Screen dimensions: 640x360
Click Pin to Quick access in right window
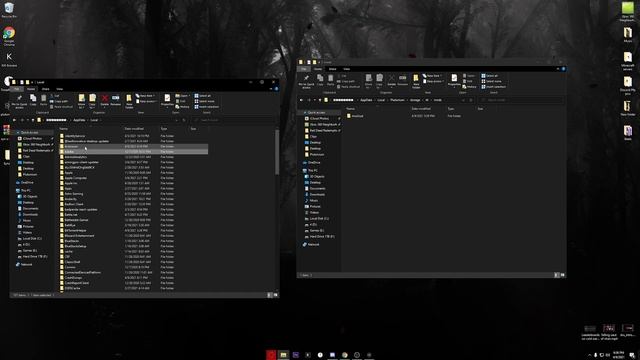[306, 81]
